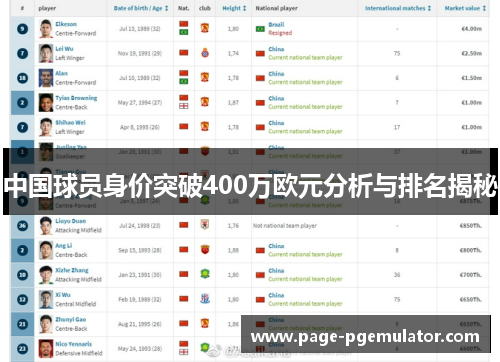500x362 pixels.
Task: Click Brazil national team link for Elkeson
Action: coord(276,25)
